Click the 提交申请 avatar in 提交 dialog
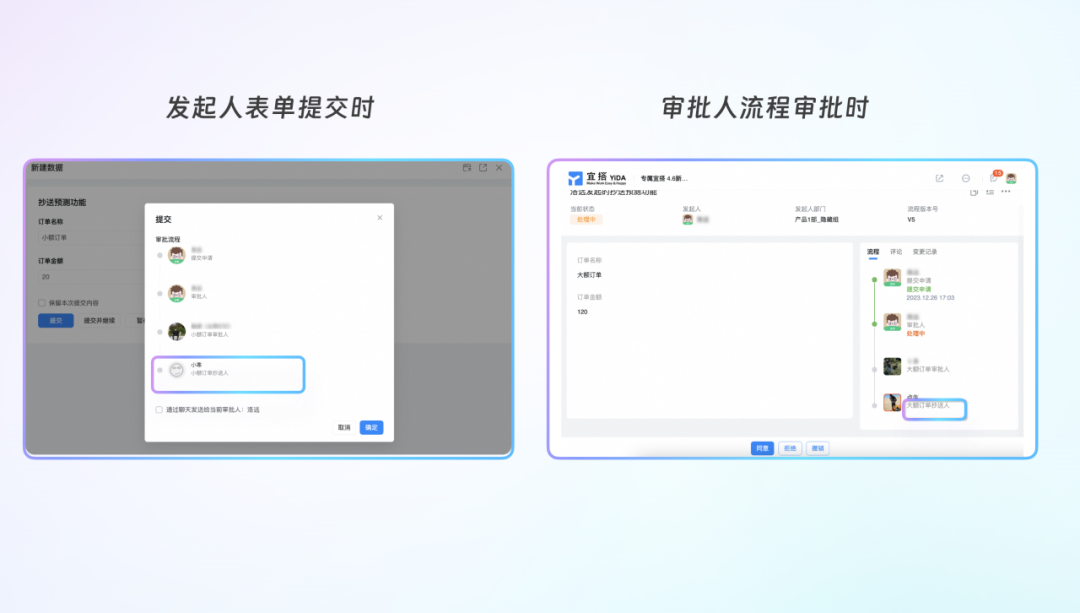 tap(177, 255)
